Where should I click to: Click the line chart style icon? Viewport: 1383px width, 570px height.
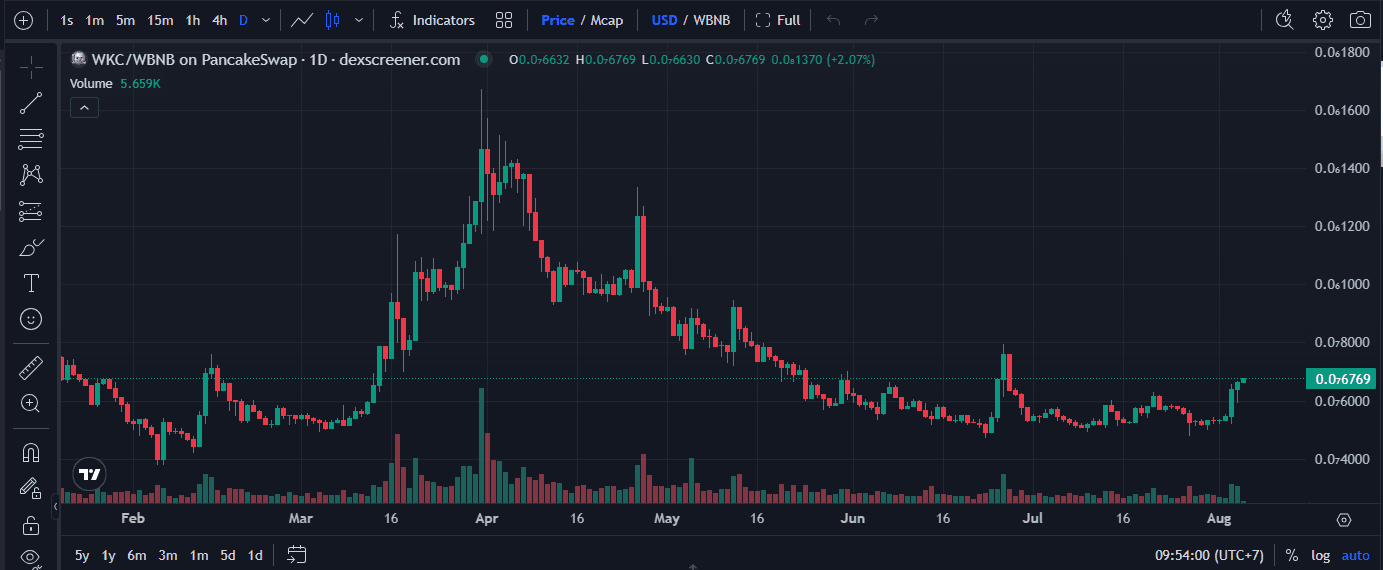301,20
